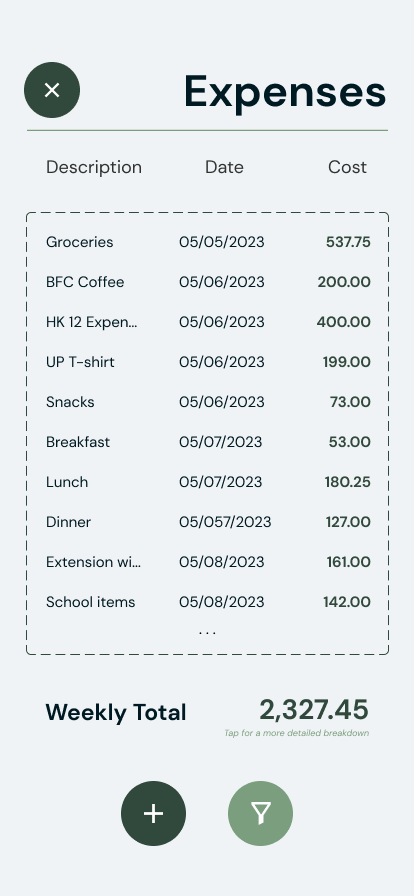Select the Cost column header

347,167
